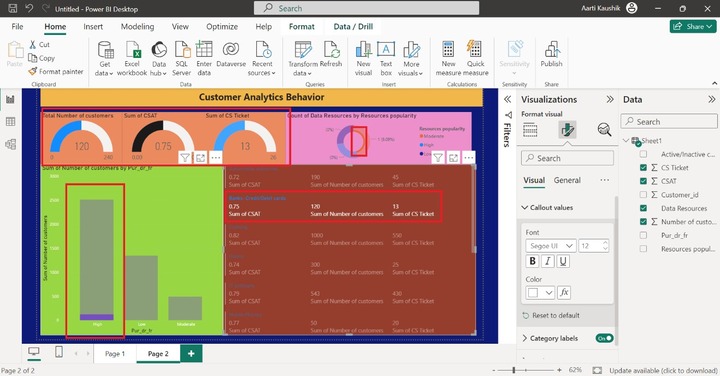
Task: Click the Publish icon
Action: coord(551,49)
